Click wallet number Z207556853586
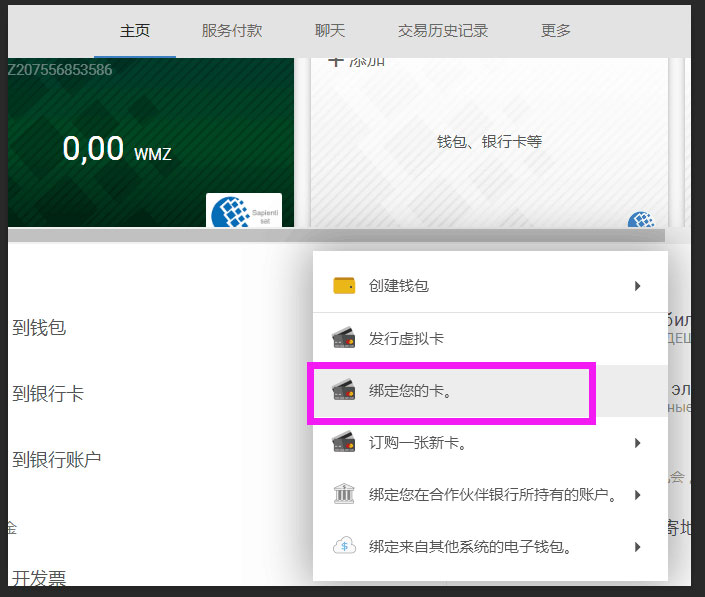 coord(60,70)
